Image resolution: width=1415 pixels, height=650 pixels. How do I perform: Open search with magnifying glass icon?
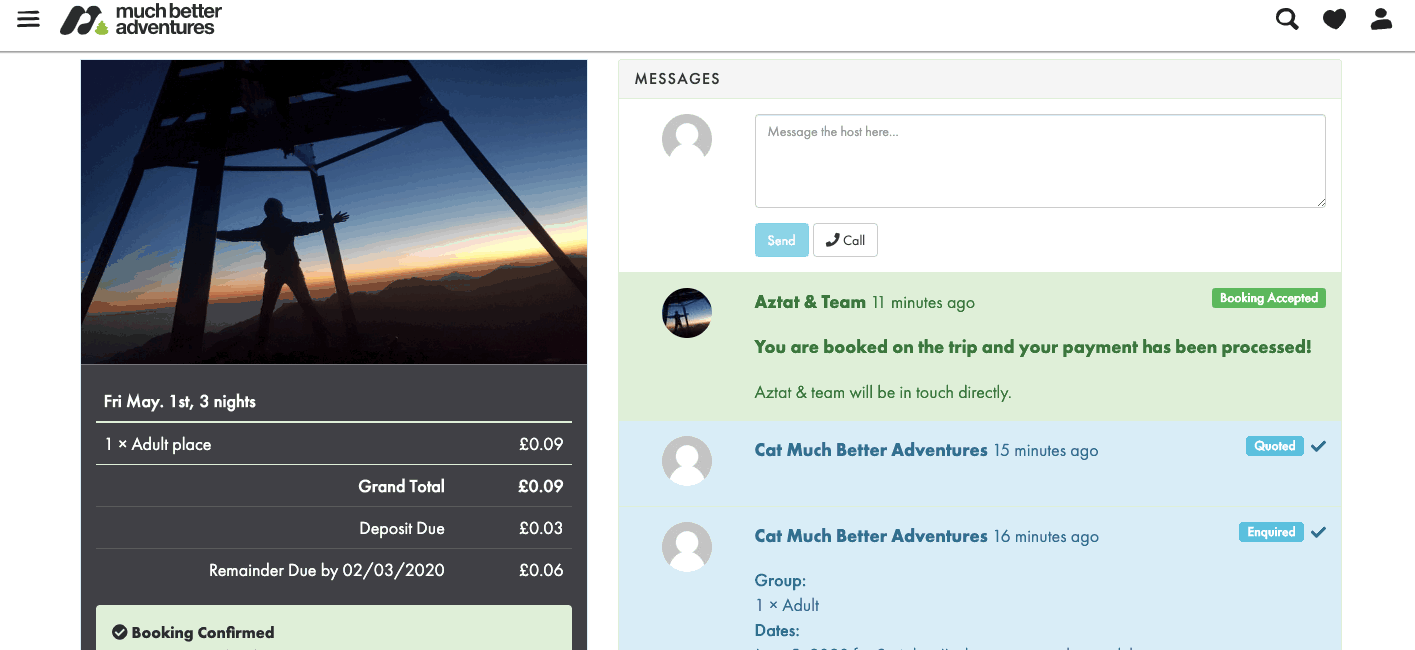[x=1287, y=19]
